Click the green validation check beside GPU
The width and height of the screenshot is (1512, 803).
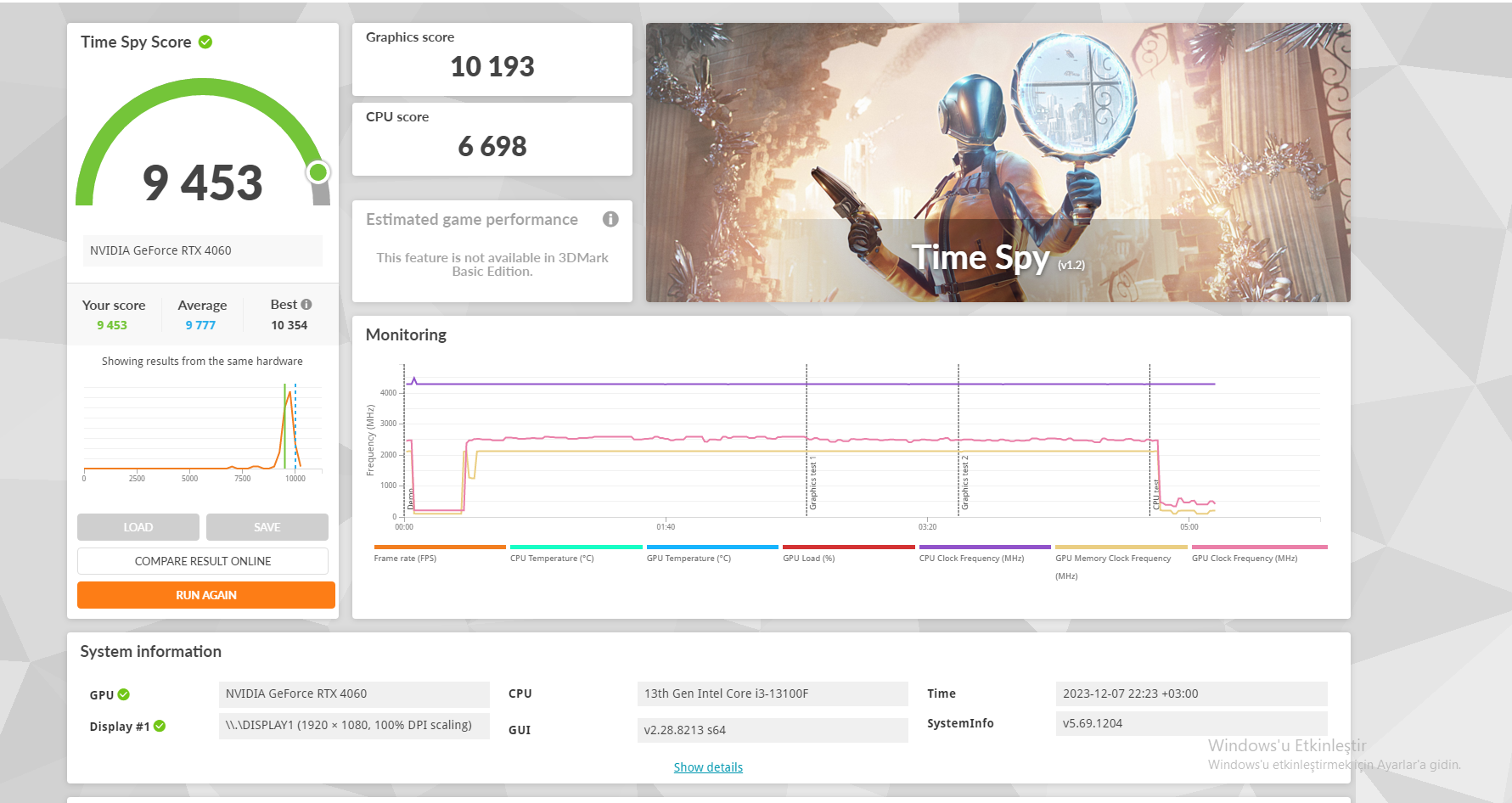pyautogui.click(x=124, y=694)
